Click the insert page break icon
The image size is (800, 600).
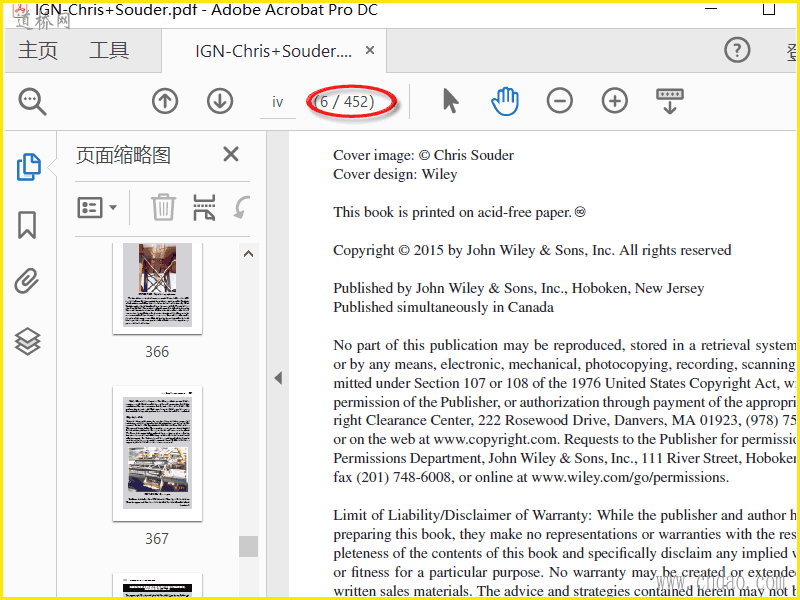pos(204,208)
